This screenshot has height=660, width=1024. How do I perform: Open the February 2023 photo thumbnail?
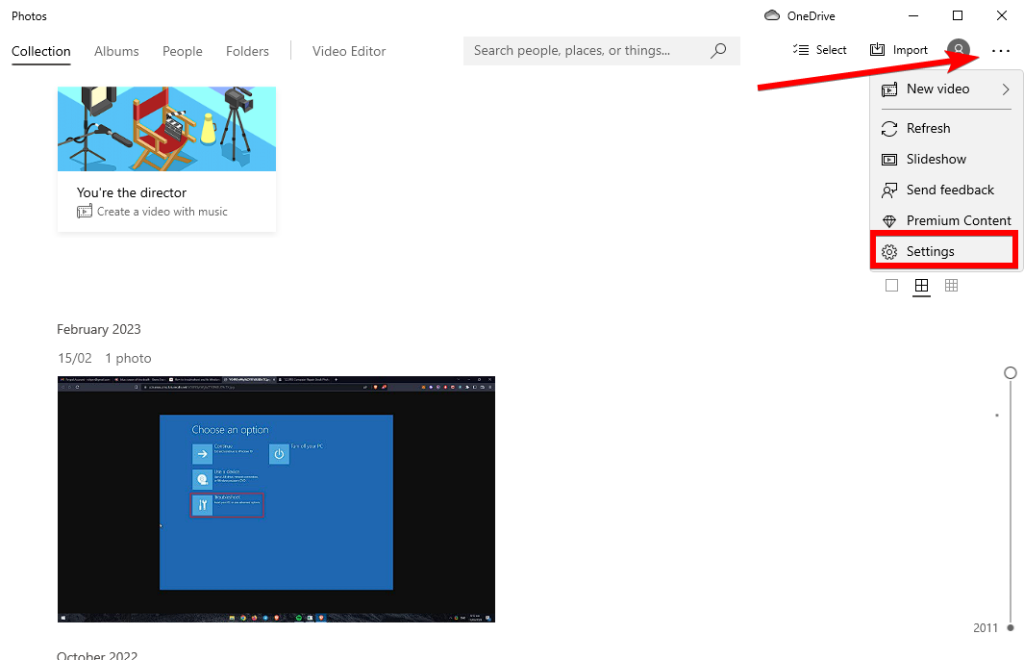(276, 498)
